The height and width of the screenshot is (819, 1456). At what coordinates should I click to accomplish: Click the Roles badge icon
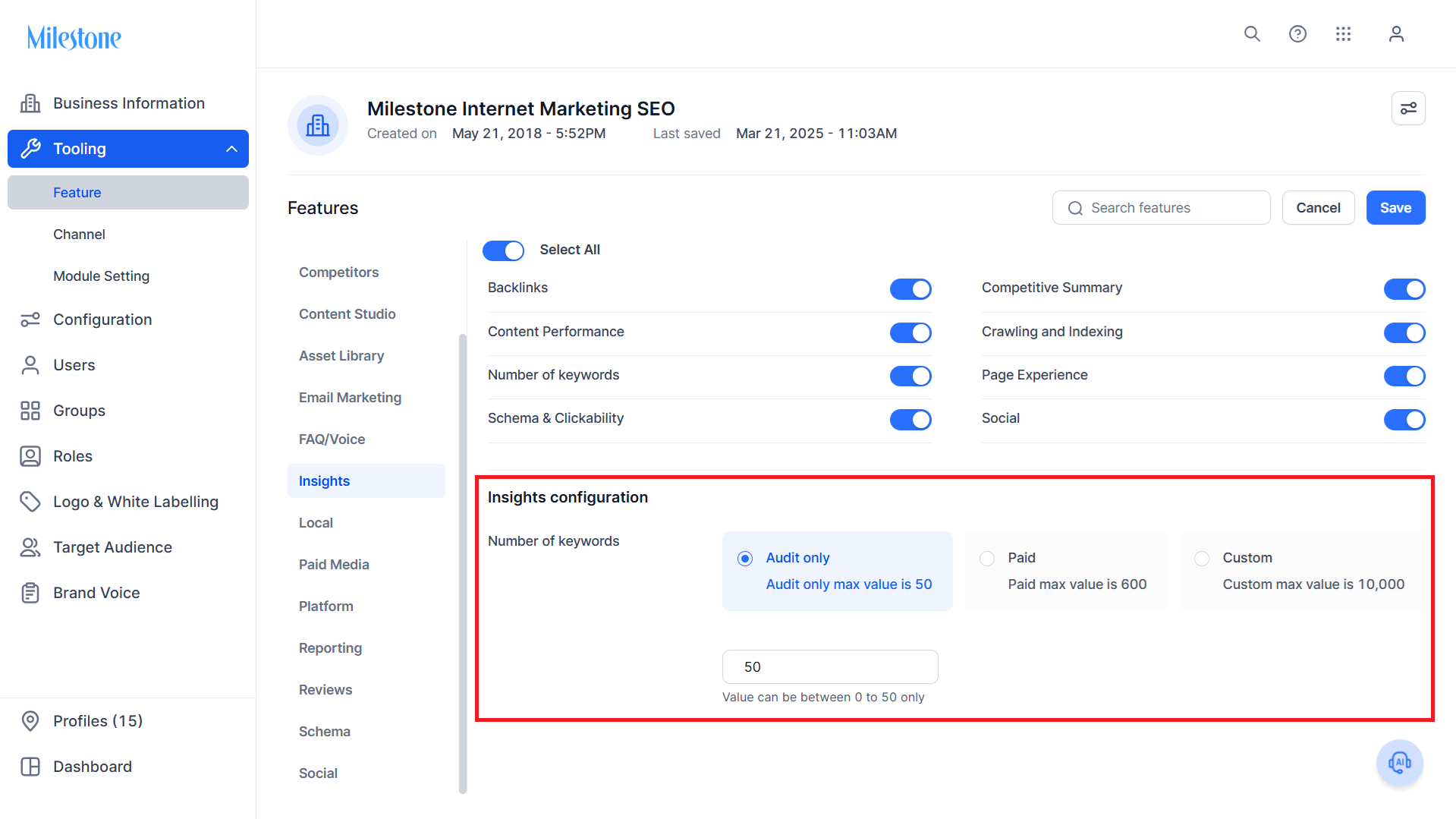click(30, 456)
